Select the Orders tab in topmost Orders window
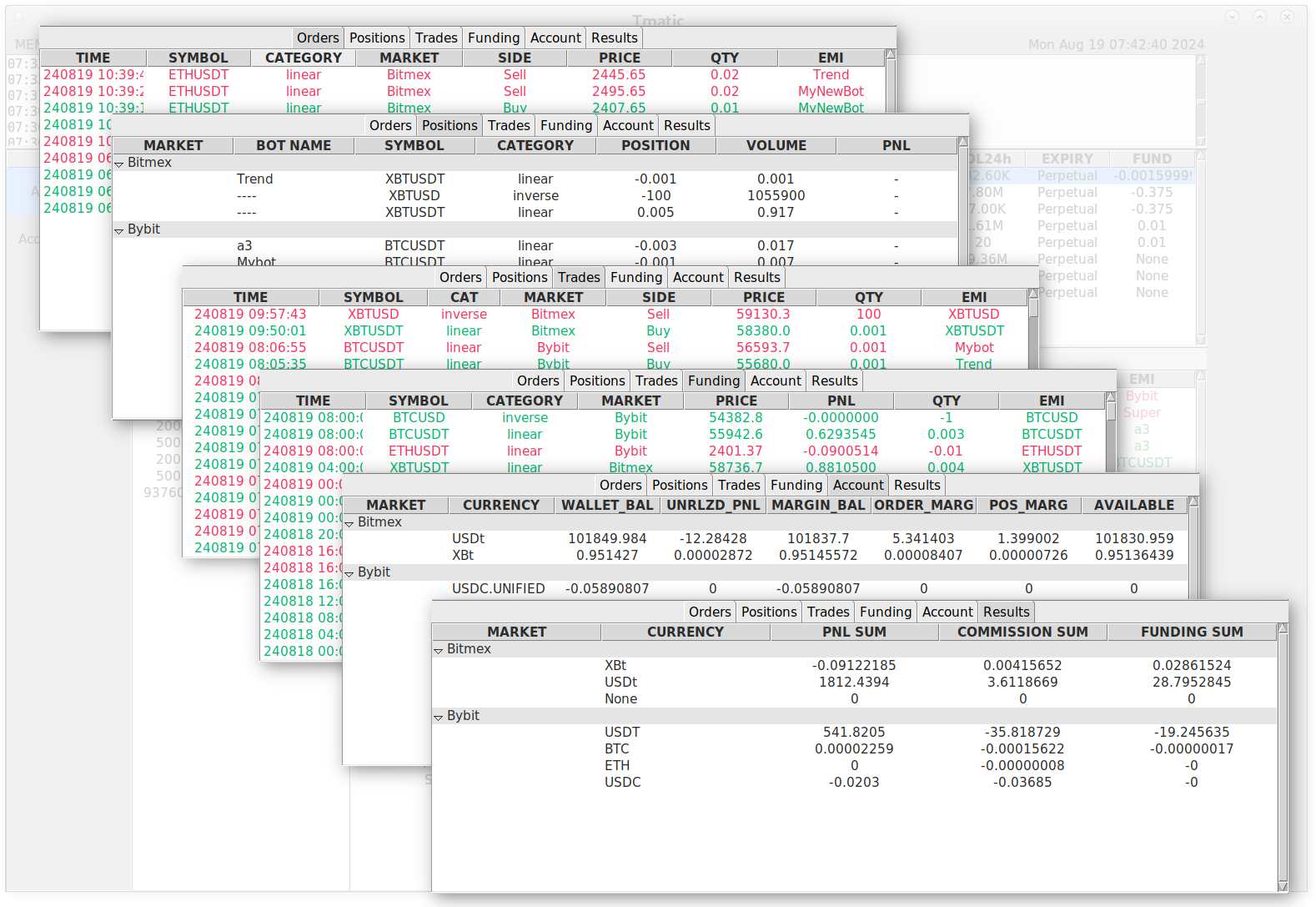The width and height of the screenshot is (1316, 907). click(318, 38)
